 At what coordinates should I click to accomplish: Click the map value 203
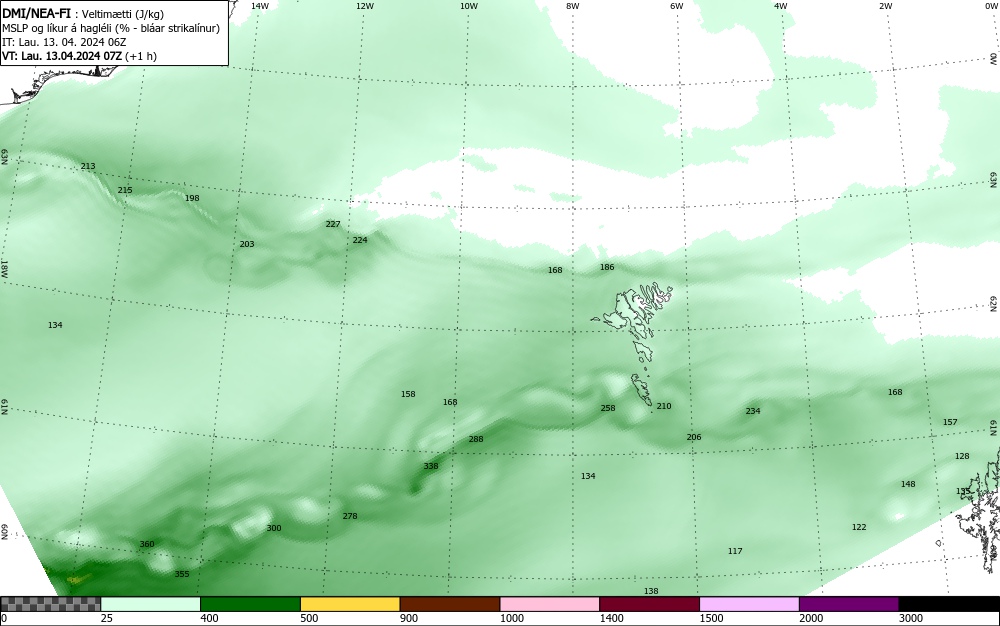click(247, 244)
